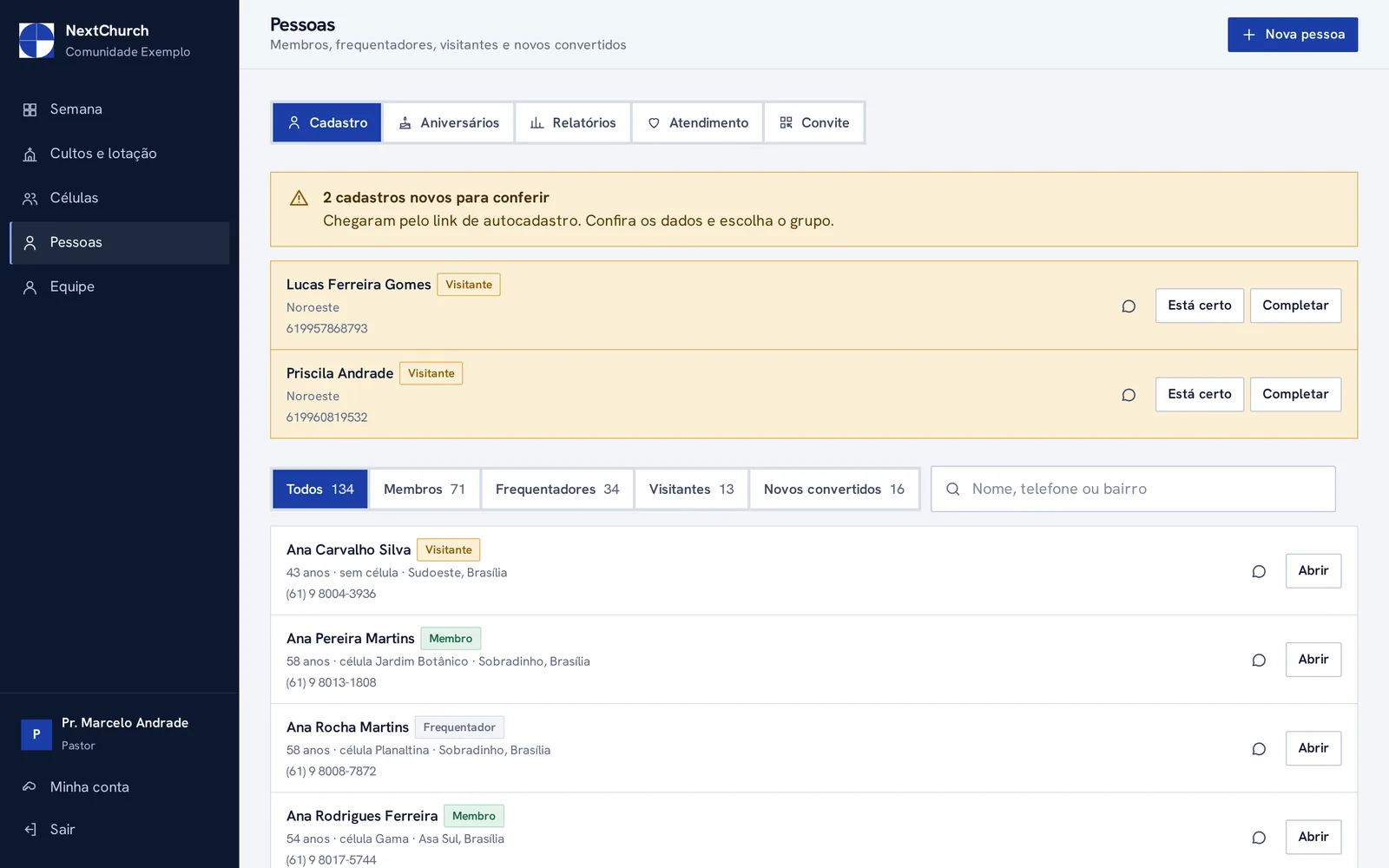Viewport: 1389px width, 868px height.
Task: Click the name Ana Pereira Martins
Action: coord(351,638)
